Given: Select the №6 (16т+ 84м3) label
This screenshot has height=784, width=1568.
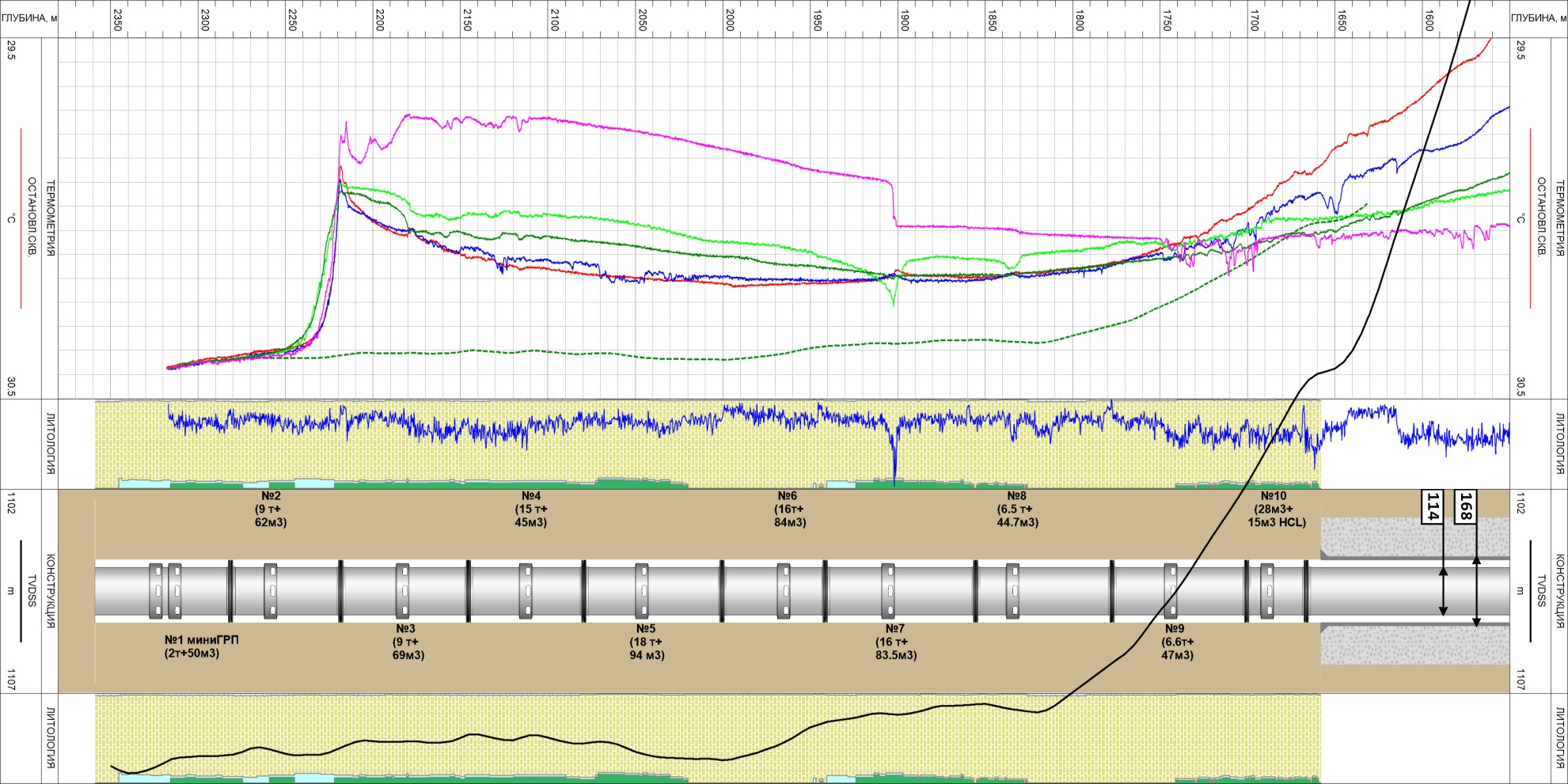Looking at the screenshot, I should pos(789,509).
